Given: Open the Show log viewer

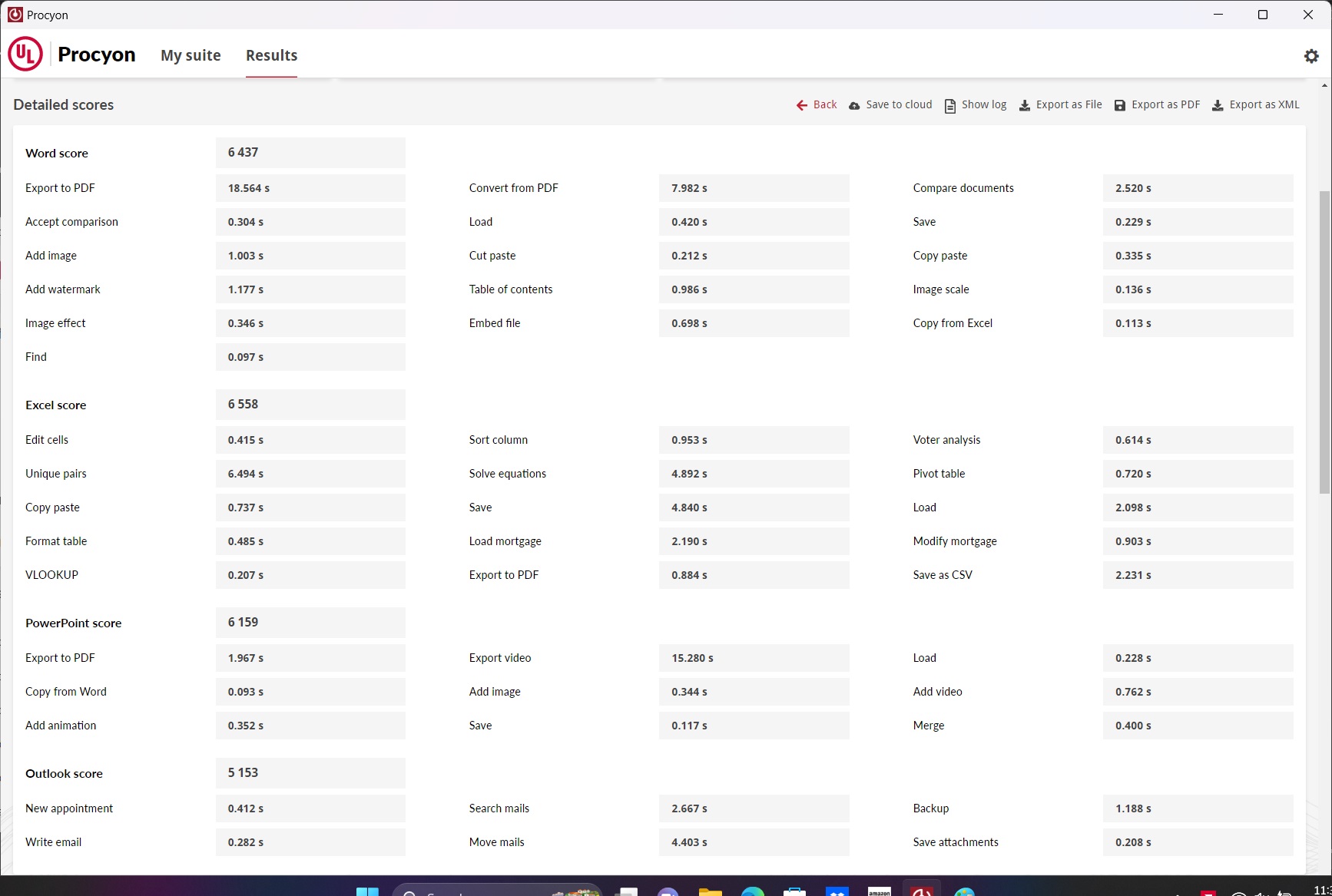Looking at the screenshot, I should tap(976, 105).
